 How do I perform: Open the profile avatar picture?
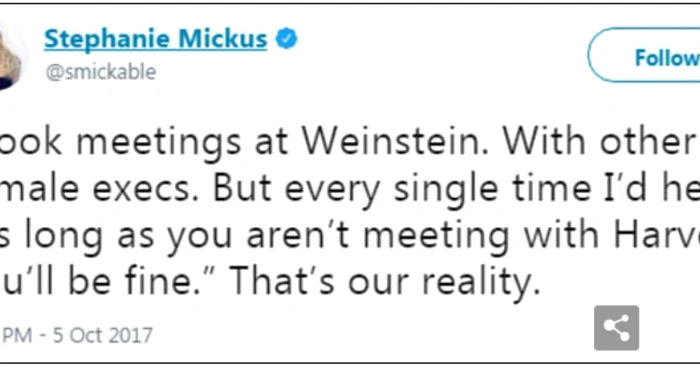click(10, 58)
